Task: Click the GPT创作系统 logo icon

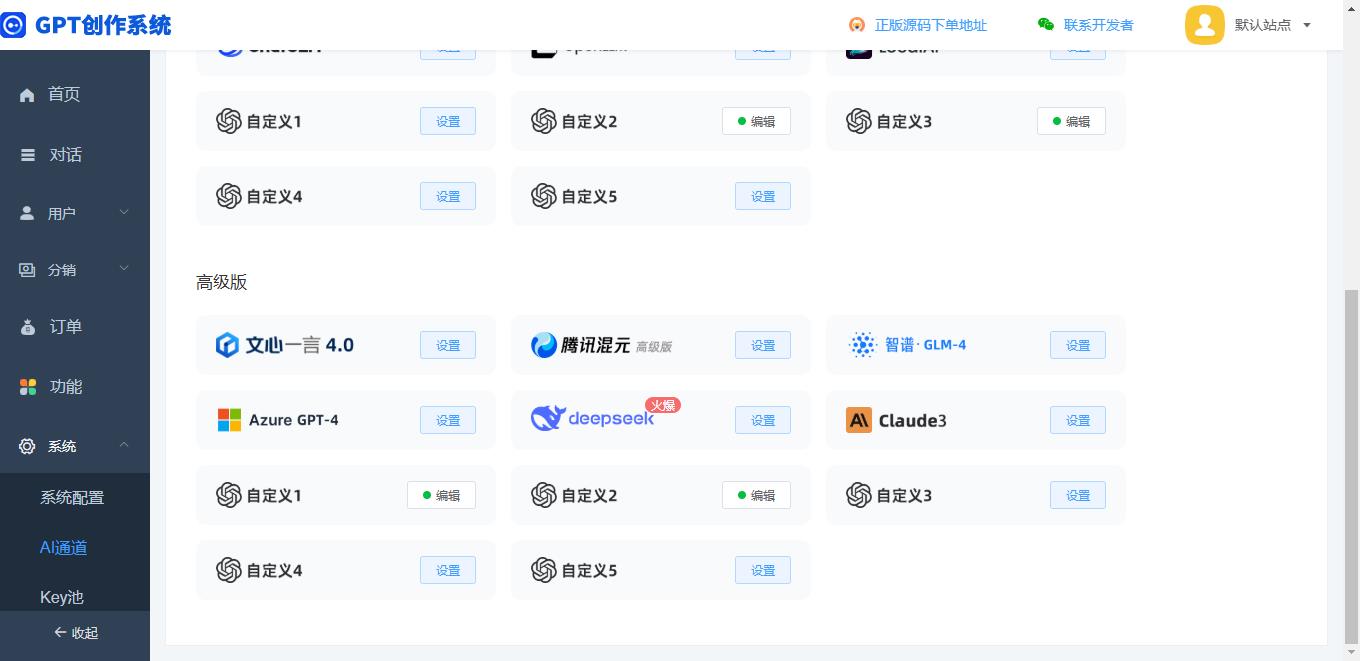Action: pyautogui.click(x=13, y=25)
